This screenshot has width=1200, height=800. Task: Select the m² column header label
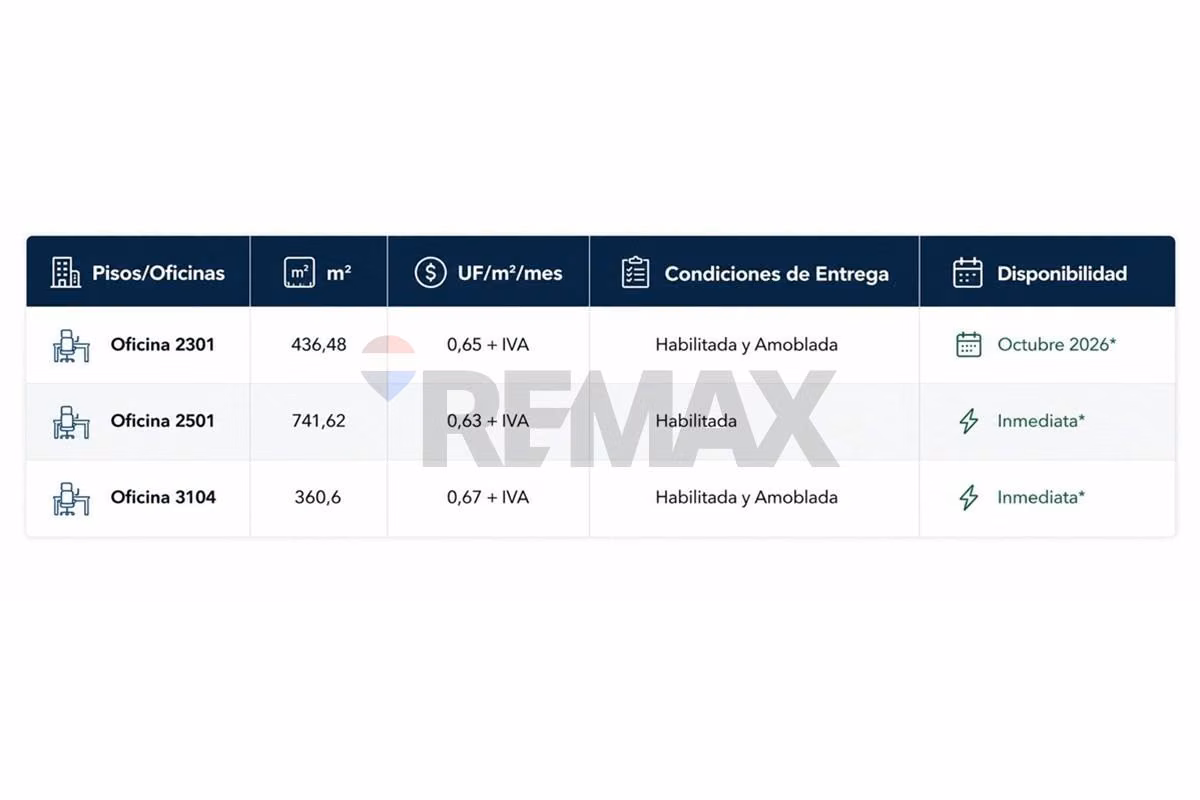pos(339,272)
